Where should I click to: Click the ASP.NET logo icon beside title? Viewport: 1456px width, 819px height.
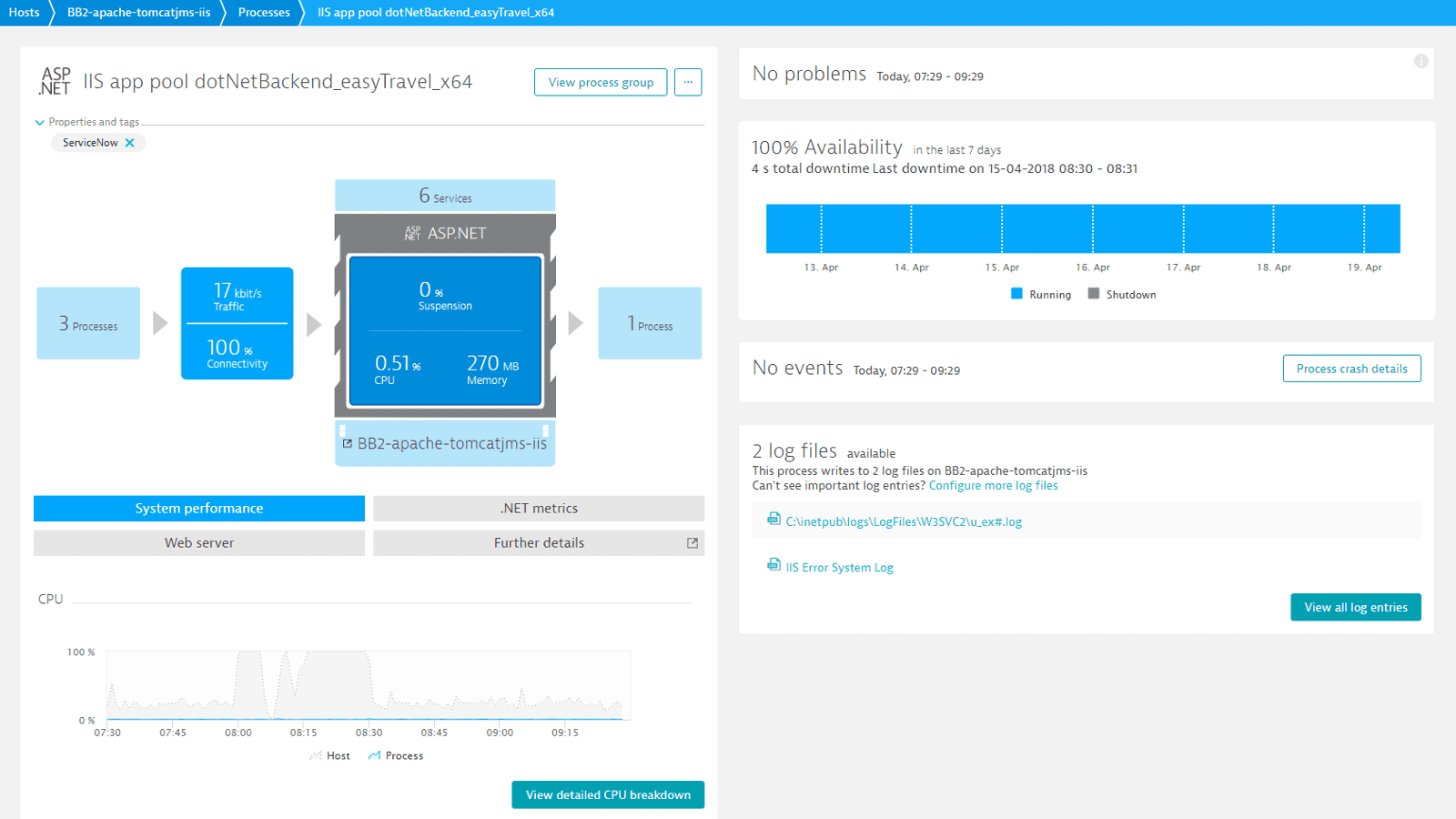pos(55,81)
